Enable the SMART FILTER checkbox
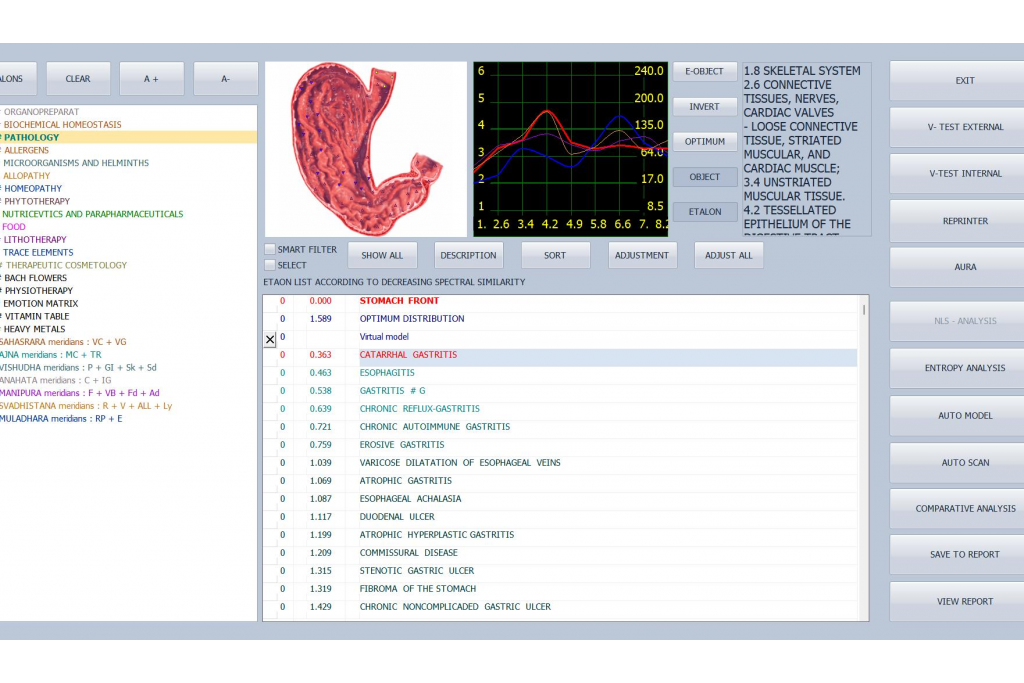Viewport: 1024px width, 683px height. (x=269, y=249)
